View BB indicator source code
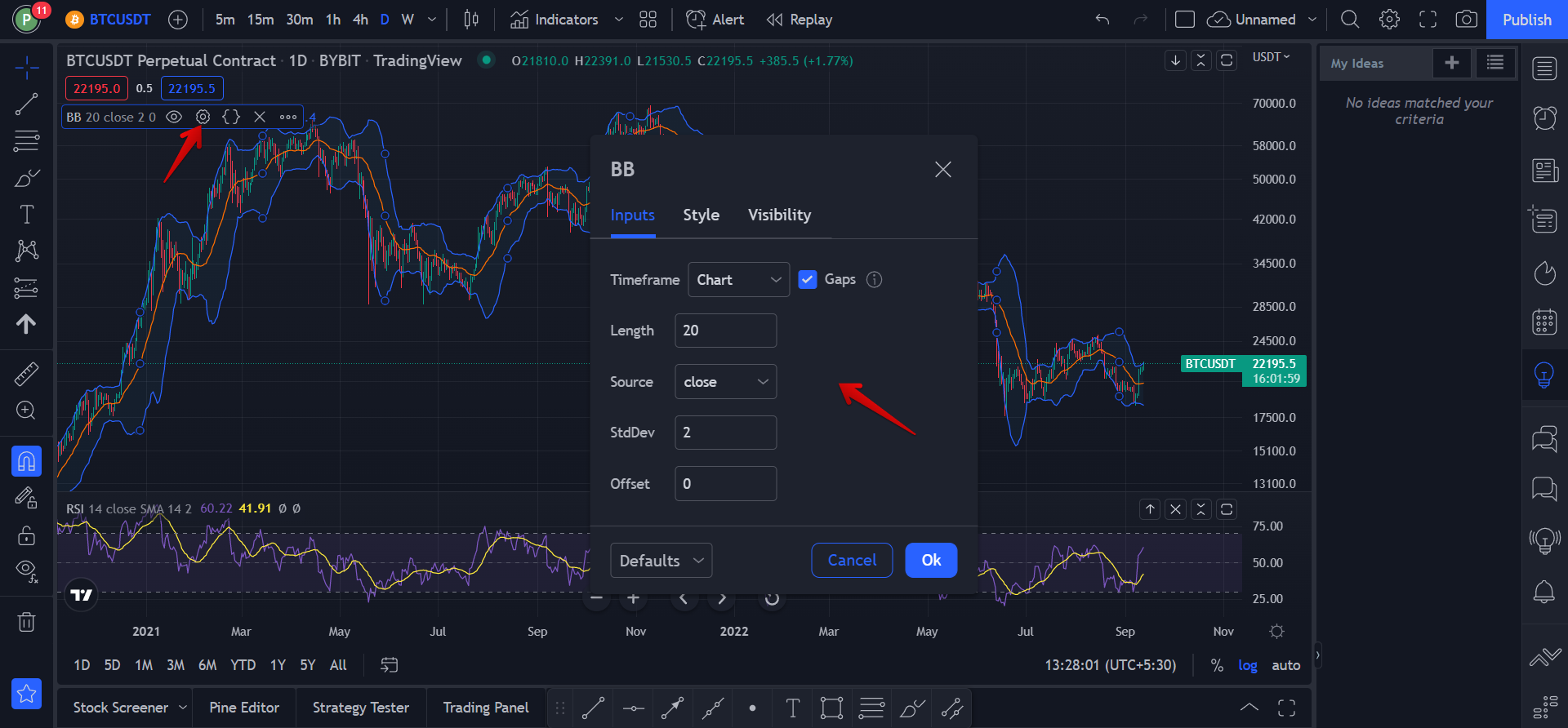Viewport: 1568px width, 728px height. click(231, 117)
